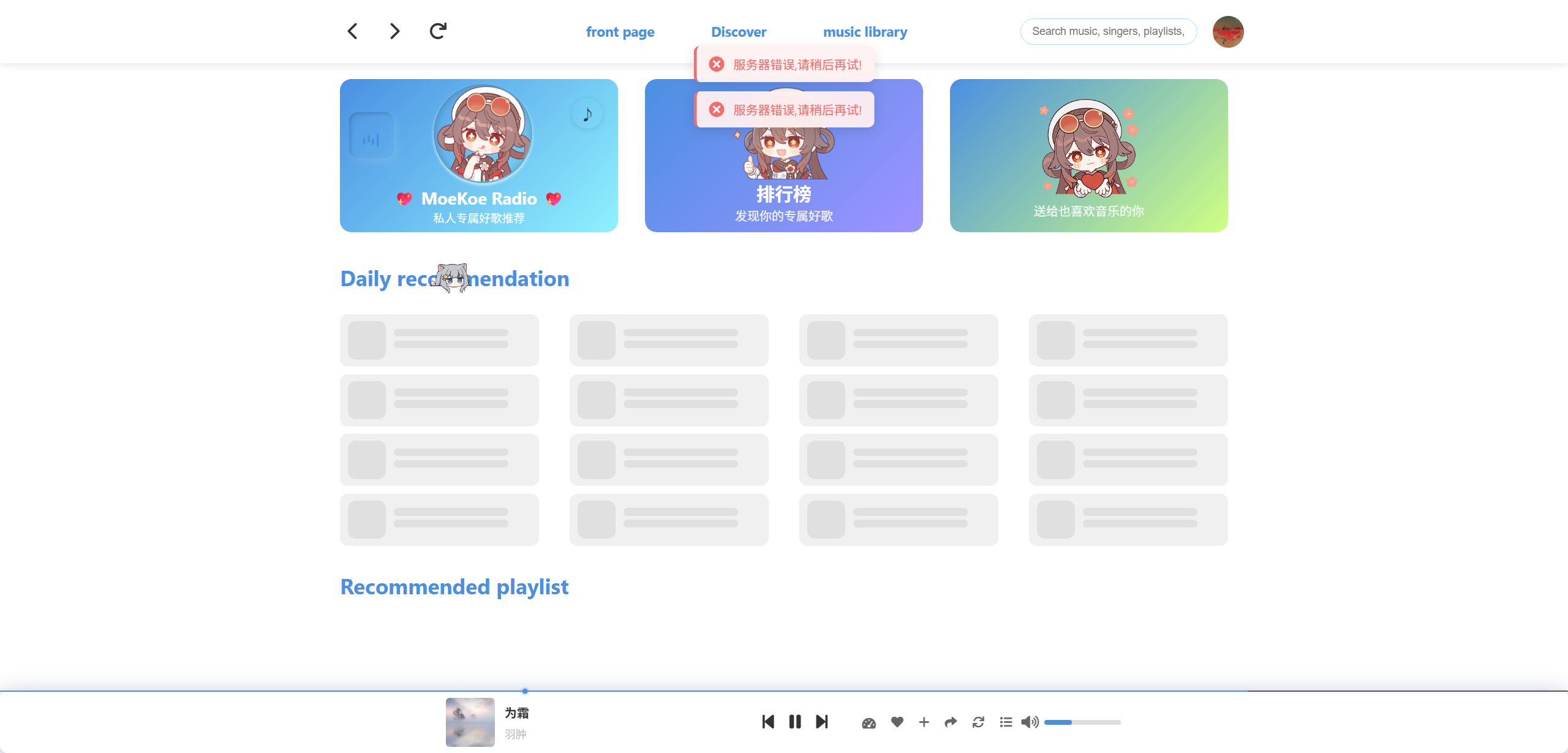Viewport: 1568px width, 753px height.
Task: Open the current song album cover
Action: pyautogui.click(x=470, y=722)
